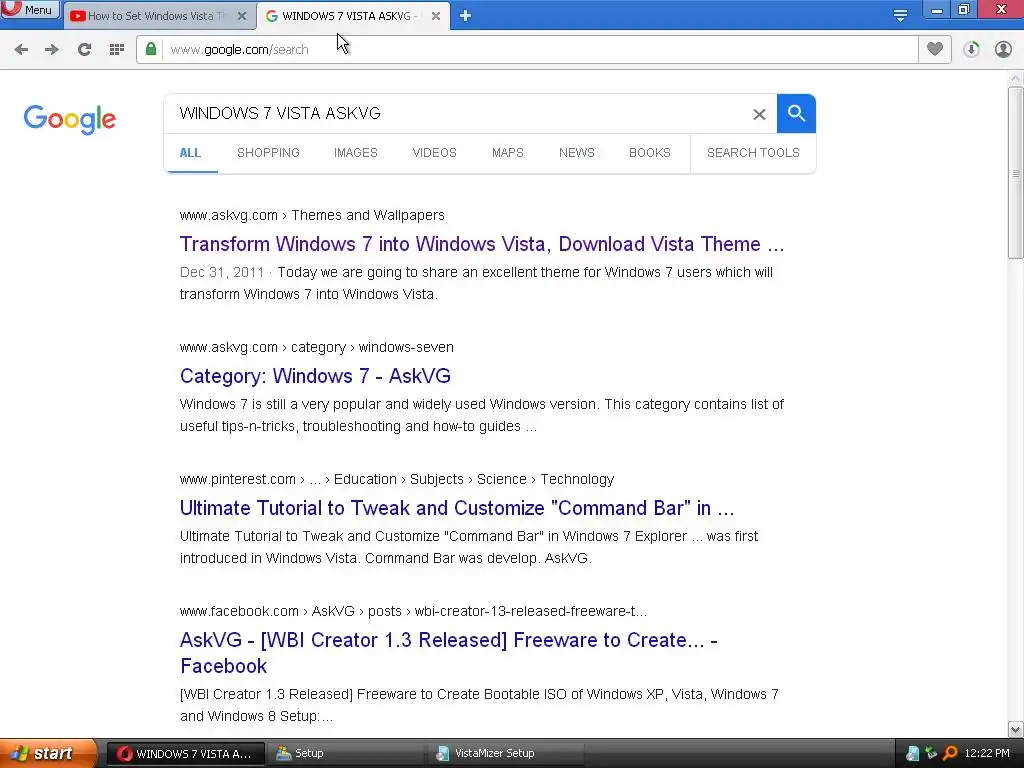Viewport: 1024px width, 768px height.
Task: Activate the WINDOWS 7 VISTA A... taskbar button
Action: [x=185, y=754]
